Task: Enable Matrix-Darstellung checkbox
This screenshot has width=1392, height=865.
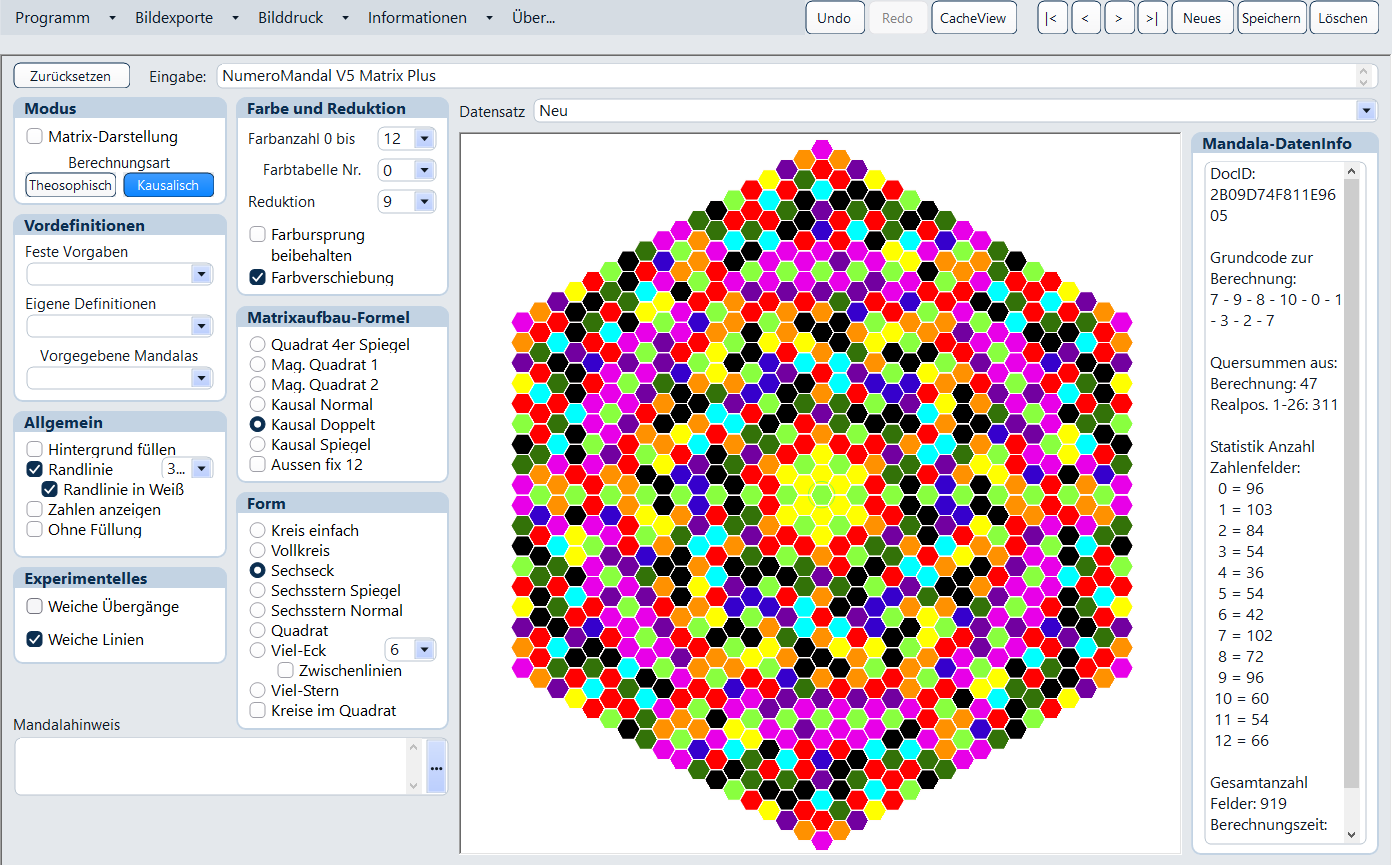Action: (x=35, y=137)
